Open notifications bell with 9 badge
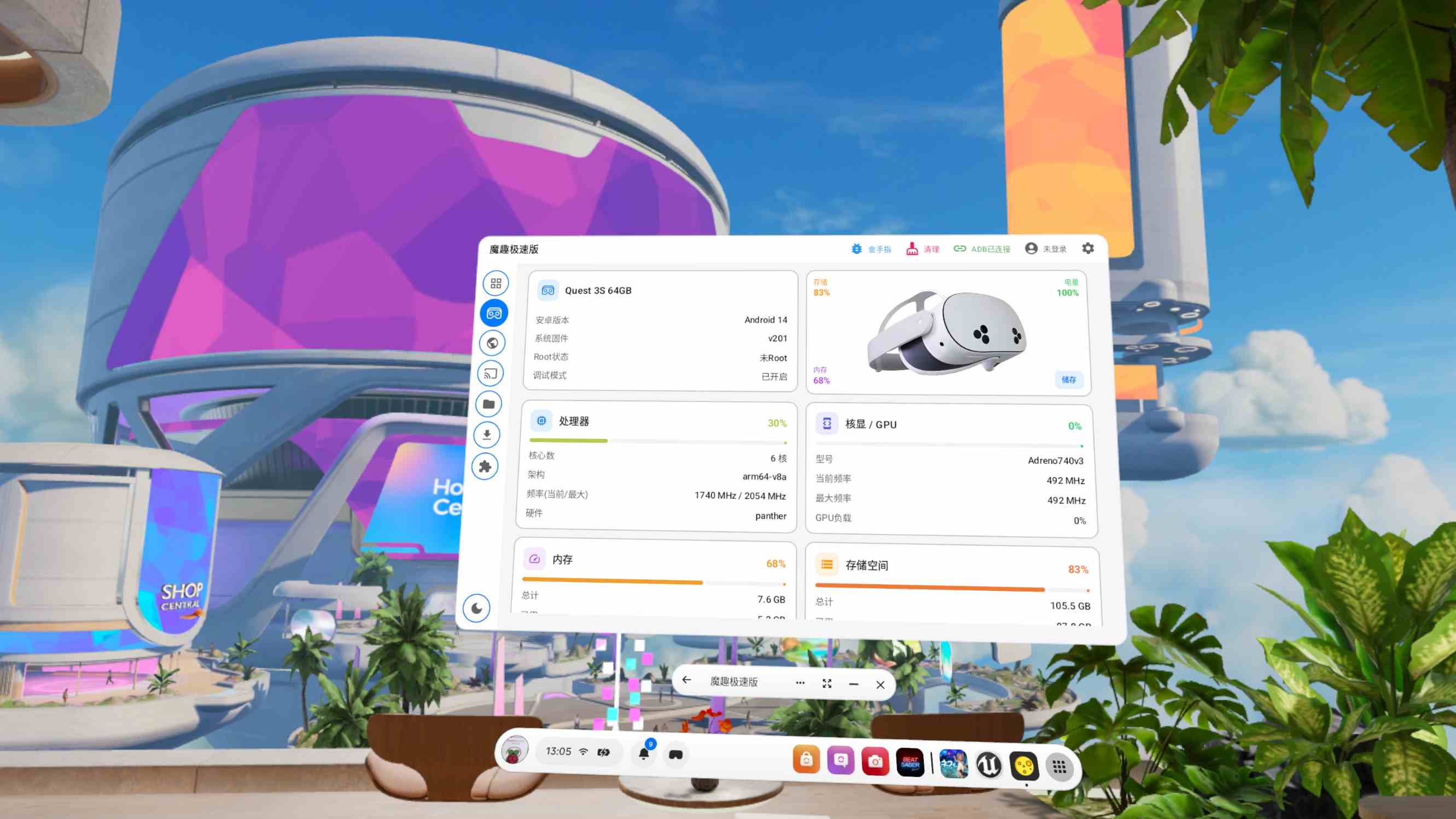This screenshot has height=819, width=1456. pyautogui.click(x=644, y=753)
